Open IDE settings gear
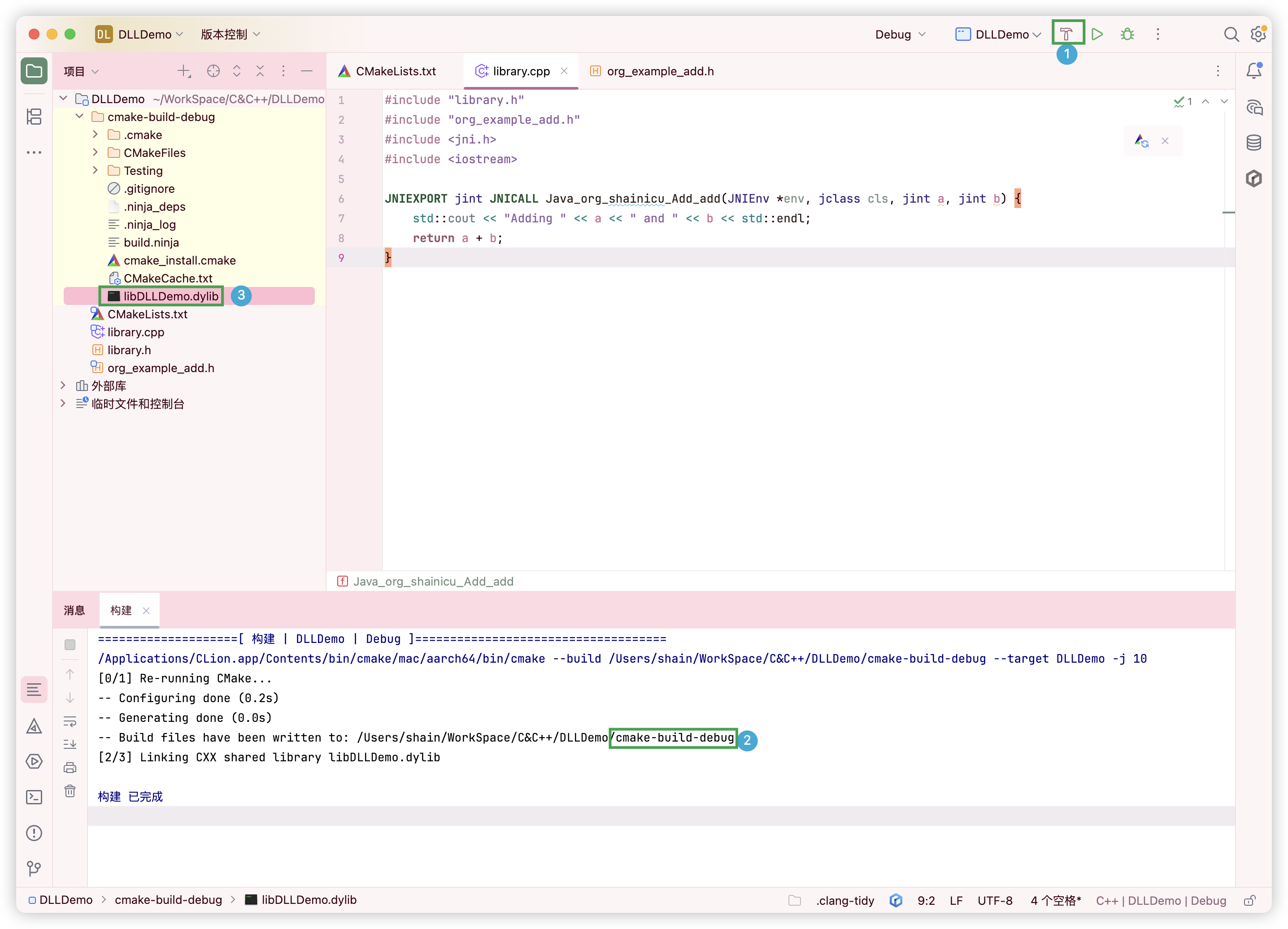The width and height of the screenshot is (1288, 929). [1258, 34]
